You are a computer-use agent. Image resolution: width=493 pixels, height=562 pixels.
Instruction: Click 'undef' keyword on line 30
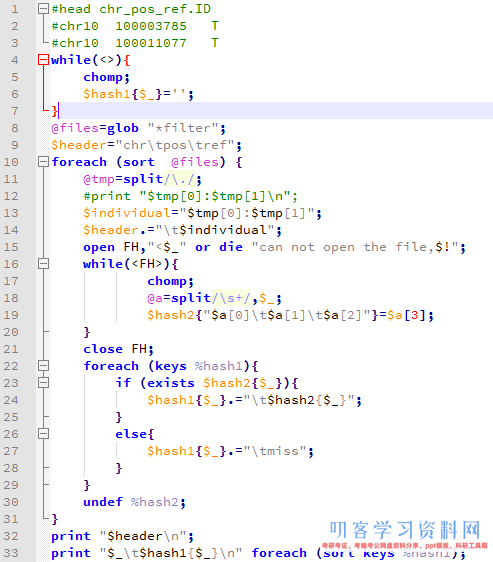point(103,502)
